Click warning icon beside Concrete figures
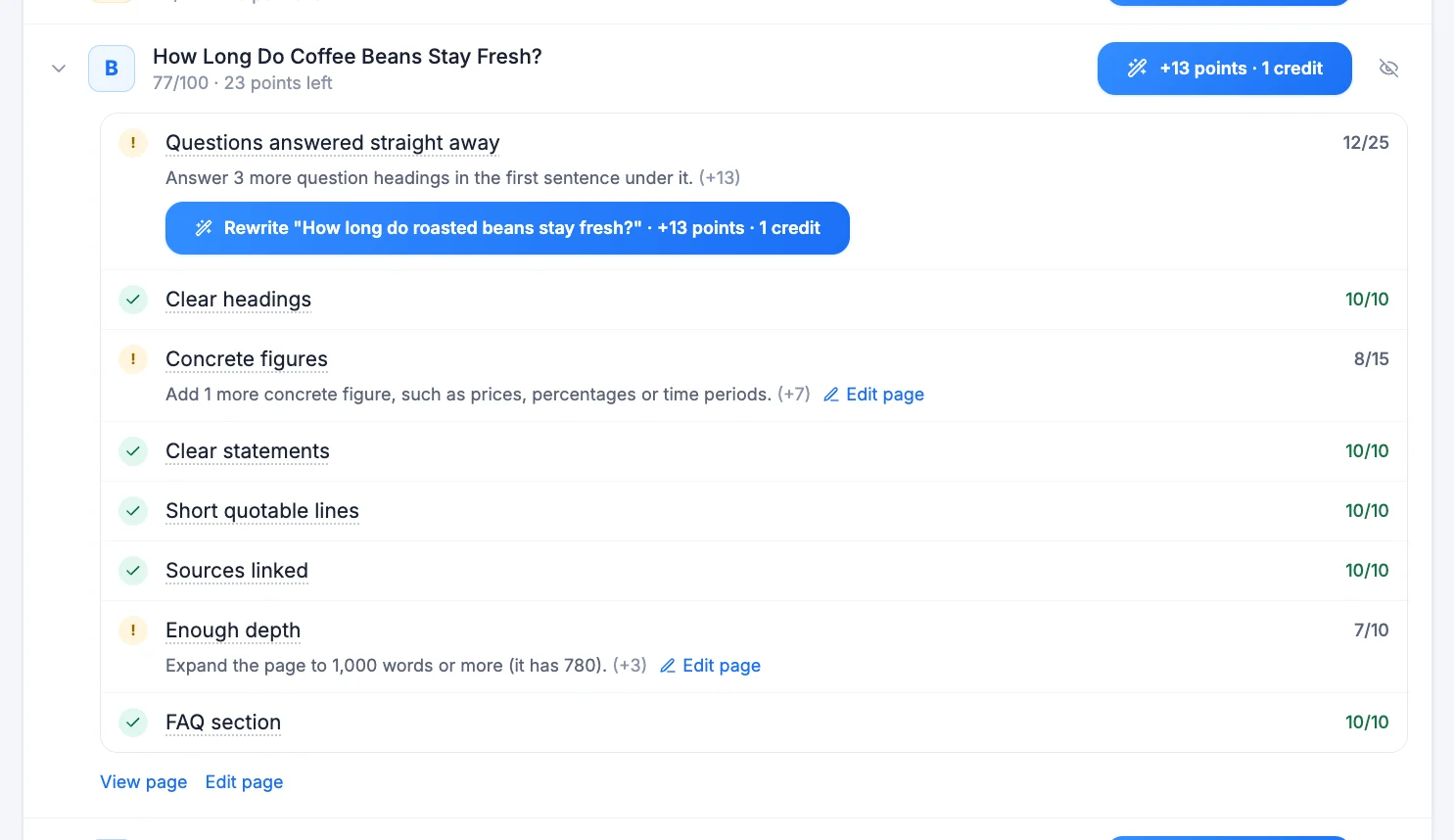This screenshot has height=840, width=1454. 133,359
